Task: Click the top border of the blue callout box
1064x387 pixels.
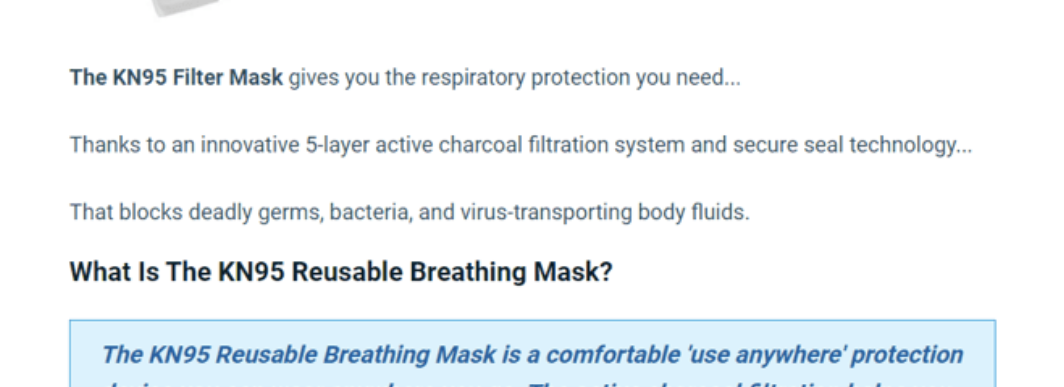Action: click(533, 320)
